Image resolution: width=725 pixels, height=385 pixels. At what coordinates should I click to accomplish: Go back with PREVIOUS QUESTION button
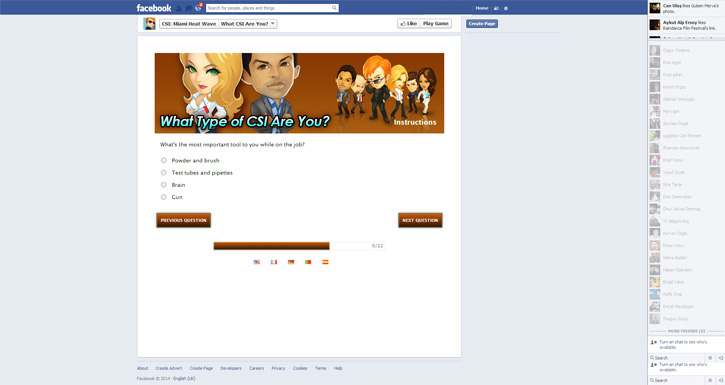[x=184, y=220]
